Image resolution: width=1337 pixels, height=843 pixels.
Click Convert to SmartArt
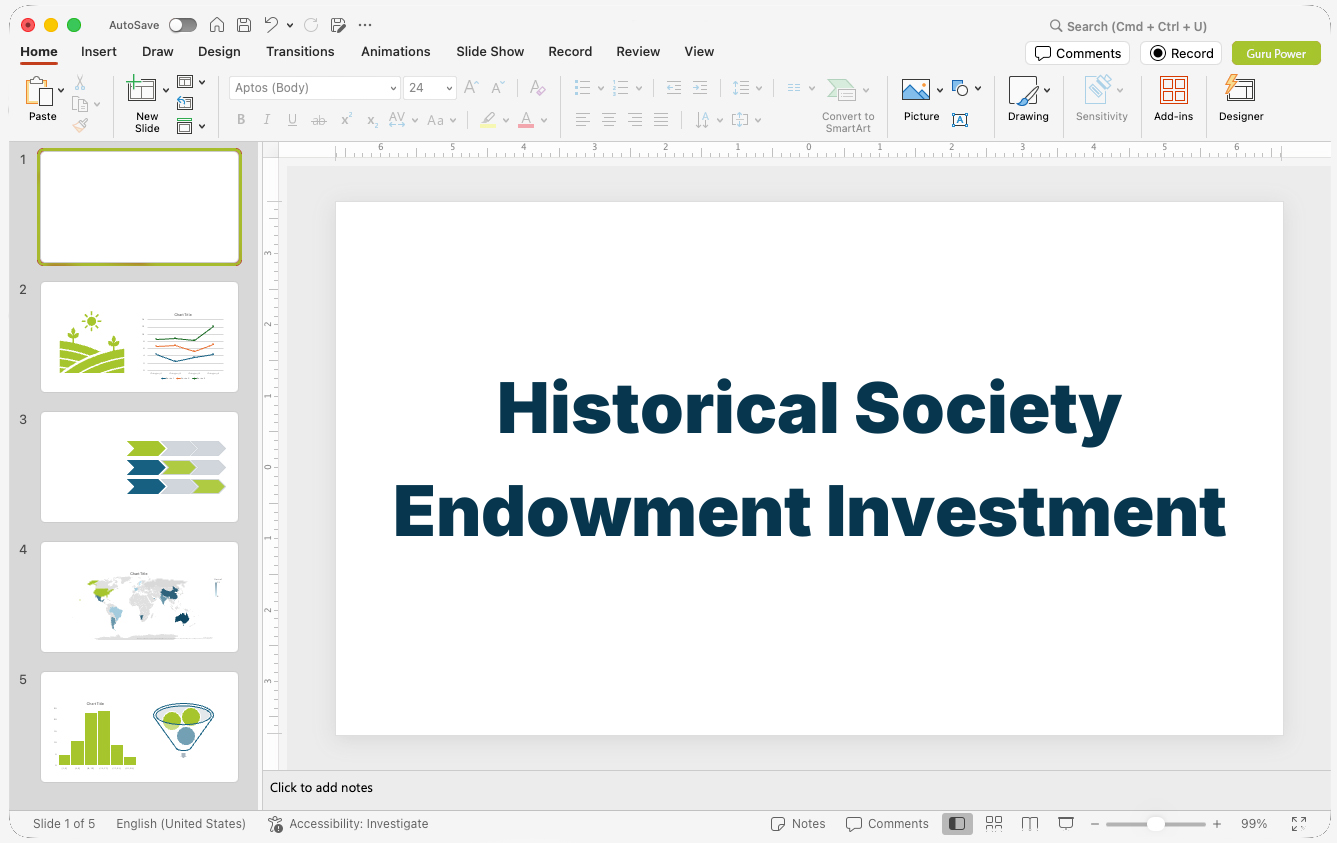[848, 105]
